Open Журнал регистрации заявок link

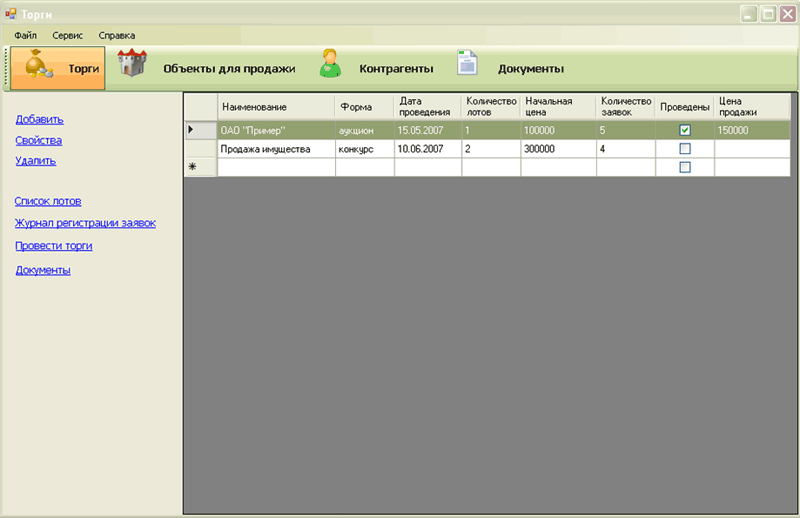click(x=85, y=223)
